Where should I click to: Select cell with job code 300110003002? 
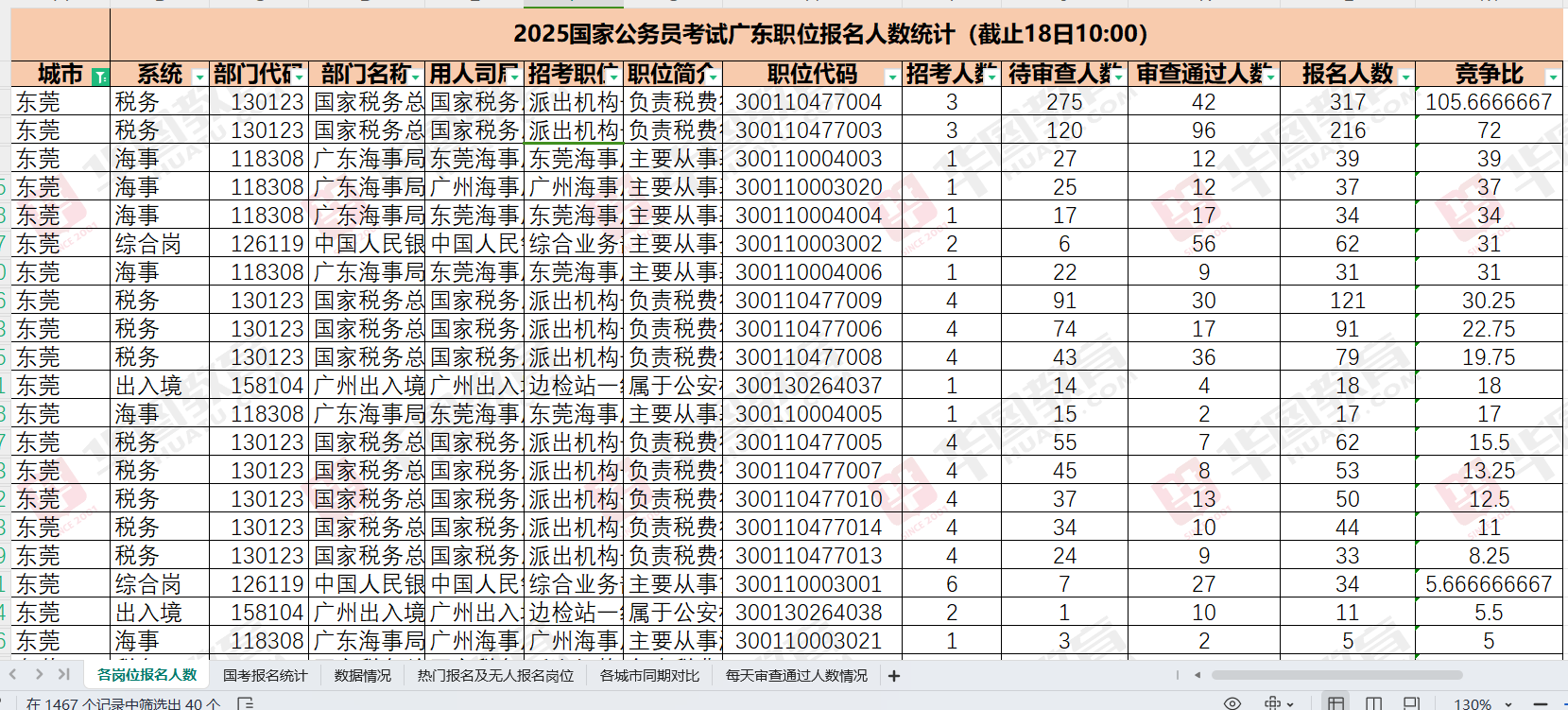pos(812,244)
